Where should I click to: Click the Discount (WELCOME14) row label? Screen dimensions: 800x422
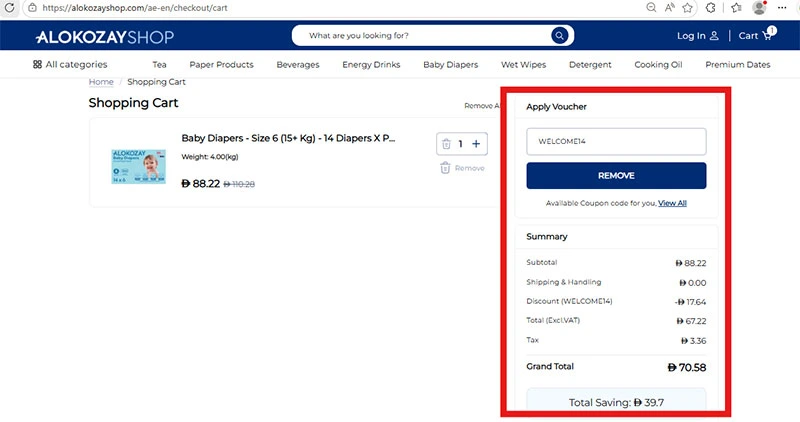click(x=569, y=301)
